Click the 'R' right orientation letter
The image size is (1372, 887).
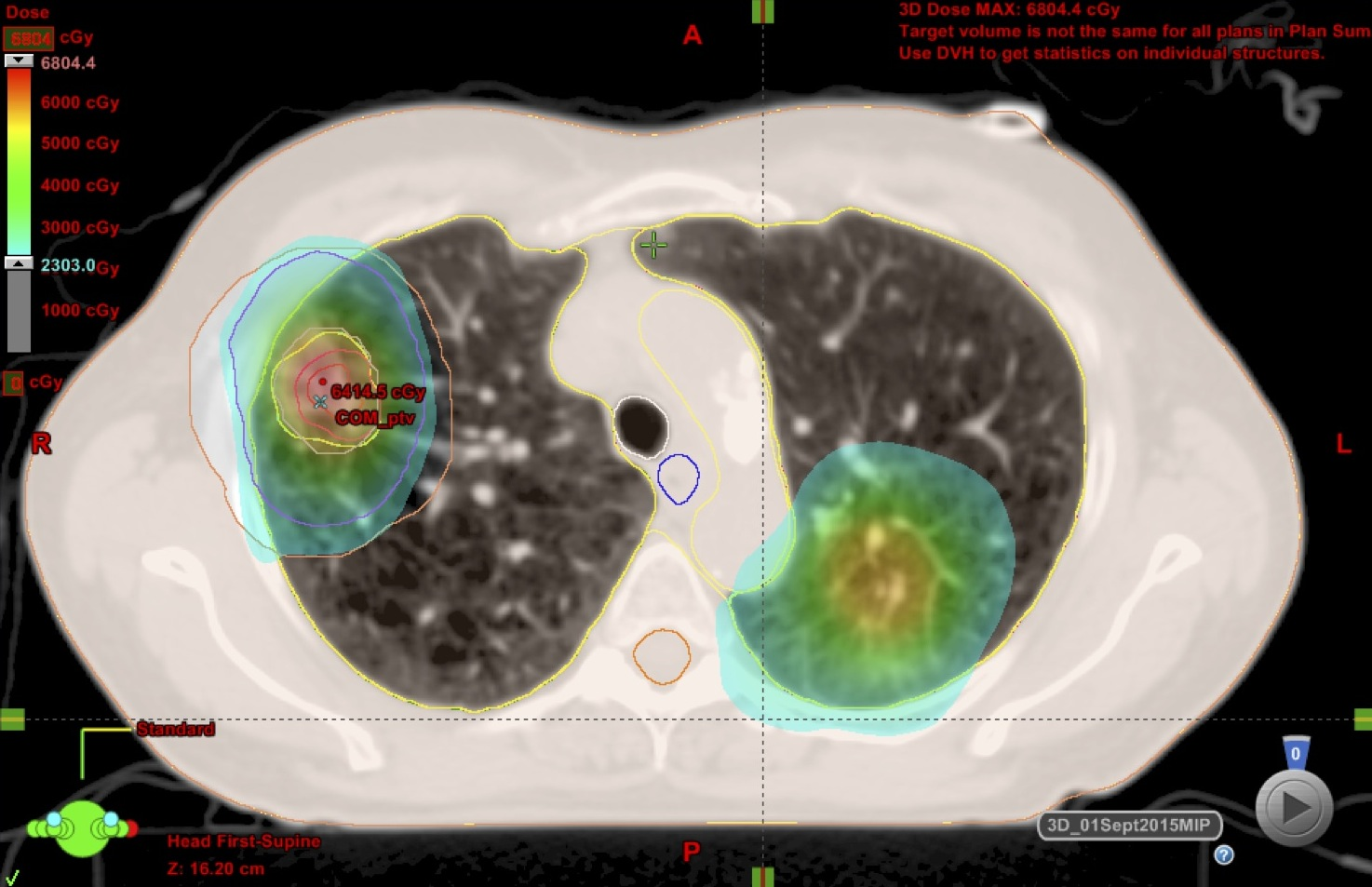tap(41, 443)
